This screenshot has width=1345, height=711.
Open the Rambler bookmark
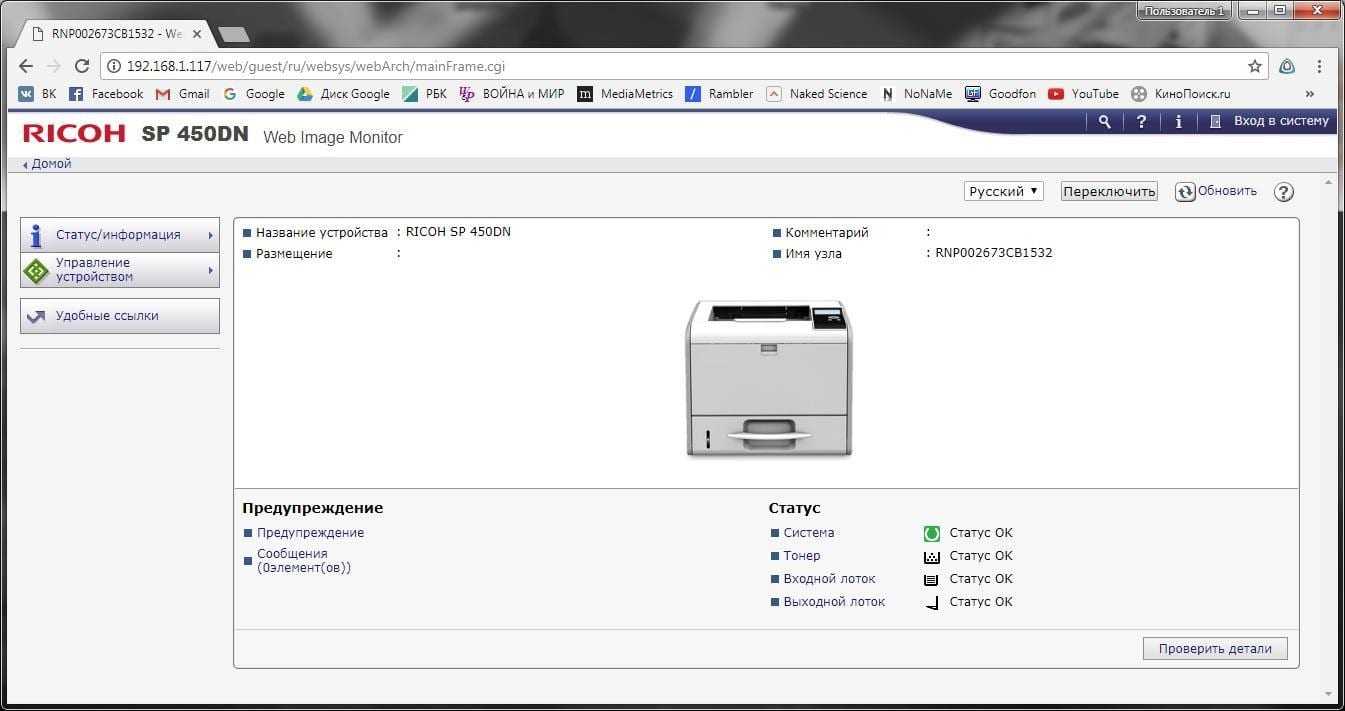[x=719, y=94]
